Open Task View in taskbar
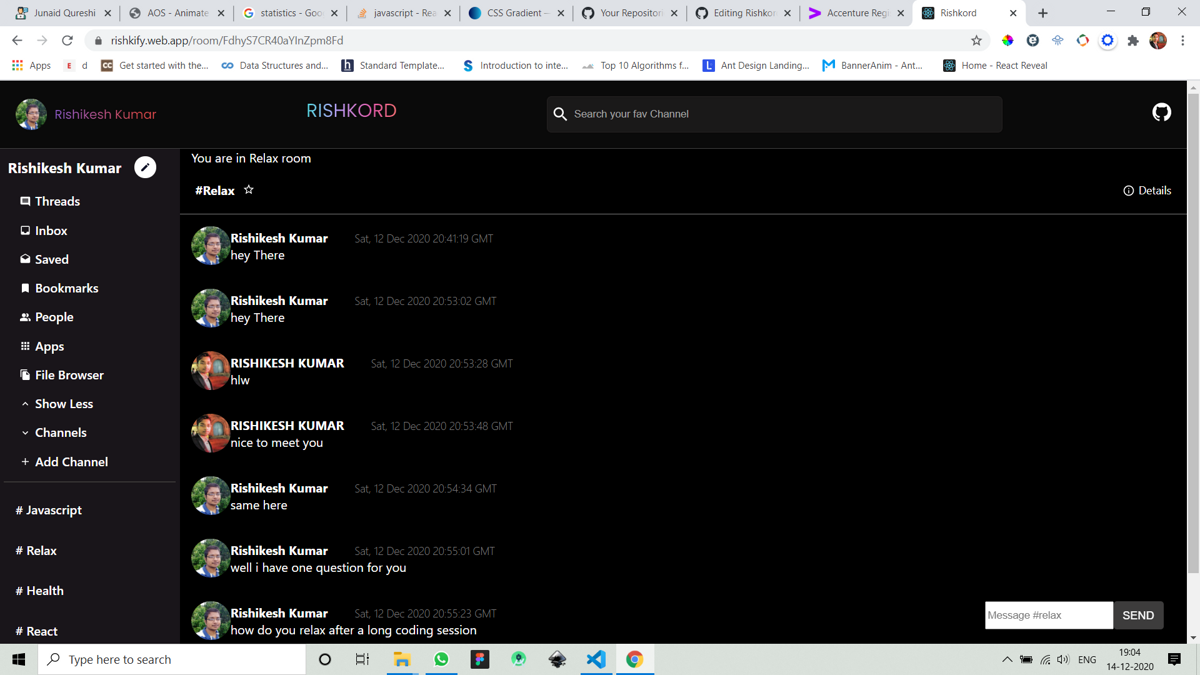This screenshot has height=675, width=1200. (x=362, y=659)
